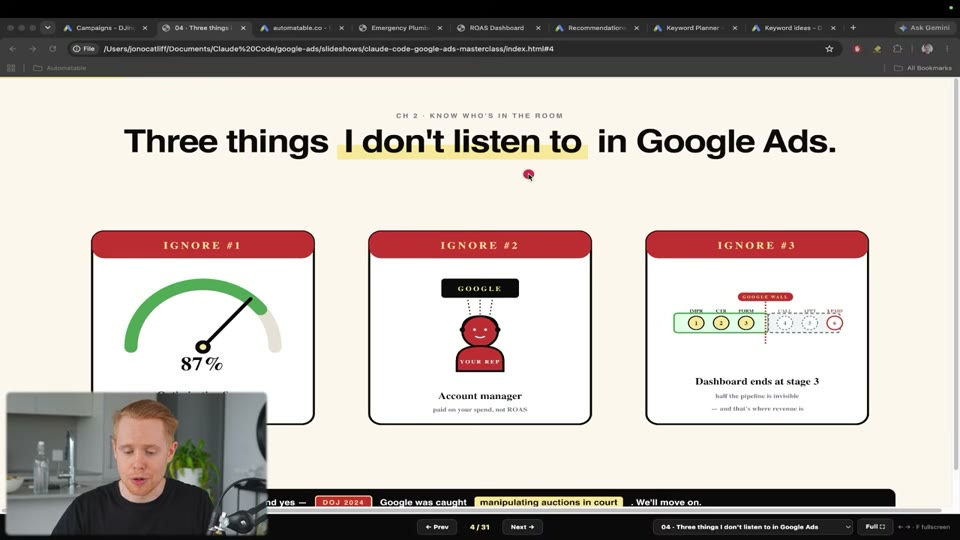Close the Emergency Plumbing tab
The width and height of the screenshot is (960, 540).
pos(440,28)
